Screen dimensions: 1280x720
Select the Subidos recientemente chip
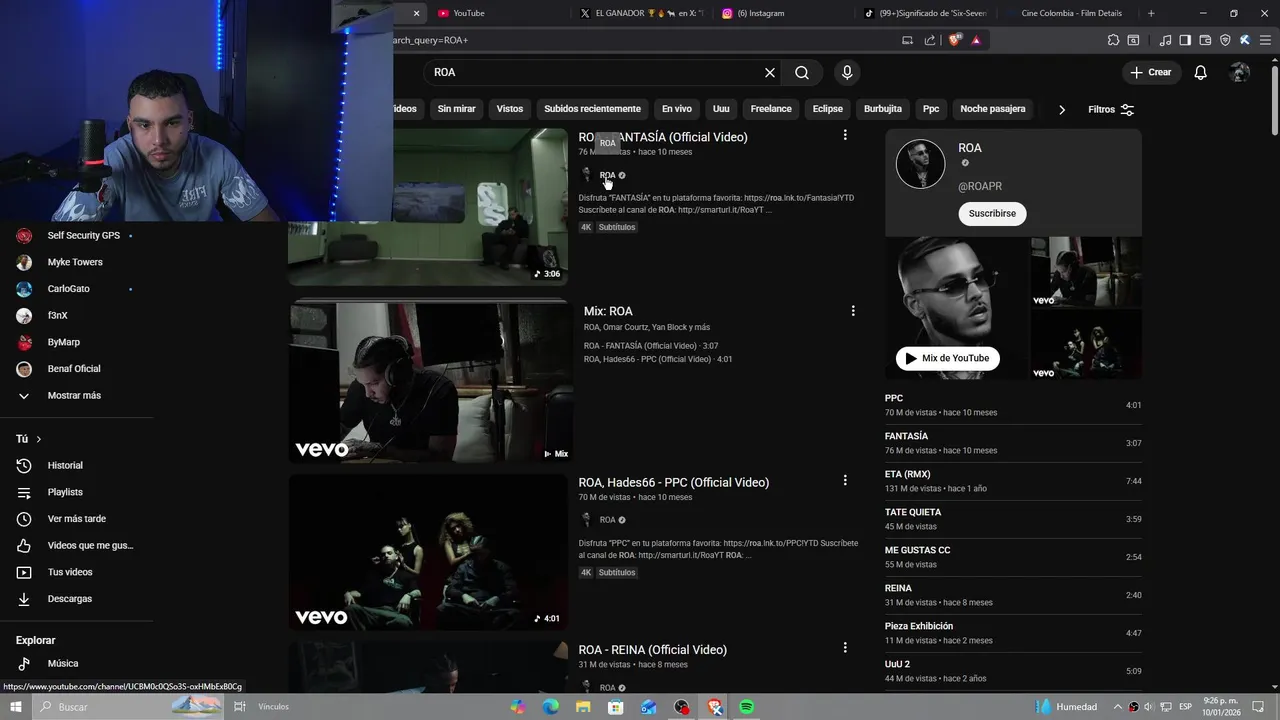click(592, 109)
